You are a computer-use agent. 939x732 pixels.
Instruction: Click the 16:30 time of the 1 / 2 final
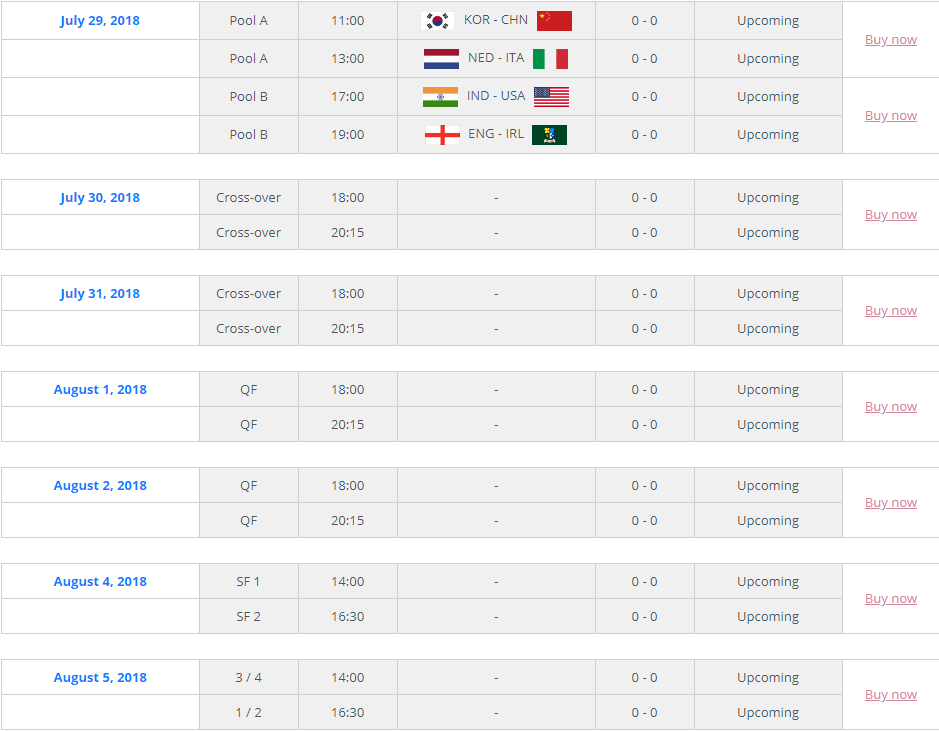click(347, 712)
